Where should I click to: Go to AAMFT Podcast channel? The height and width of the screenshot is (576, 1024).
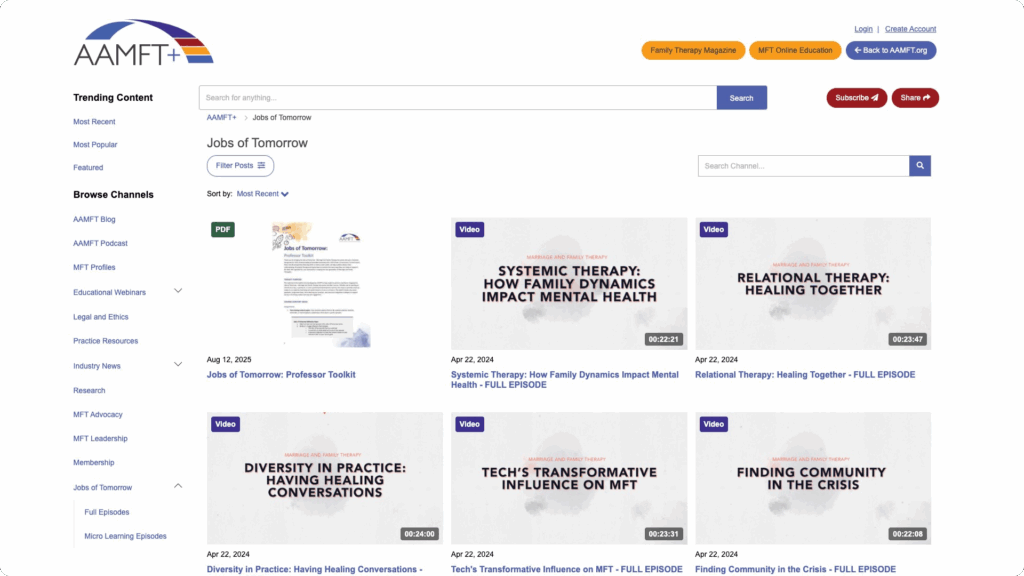pyautogui.click(x=101, y=243)
